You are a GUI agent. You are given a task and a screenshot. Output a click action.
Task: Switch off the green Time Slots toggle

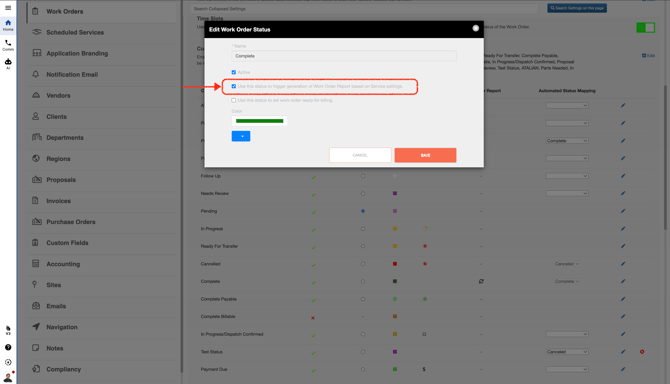coord(645,28)
